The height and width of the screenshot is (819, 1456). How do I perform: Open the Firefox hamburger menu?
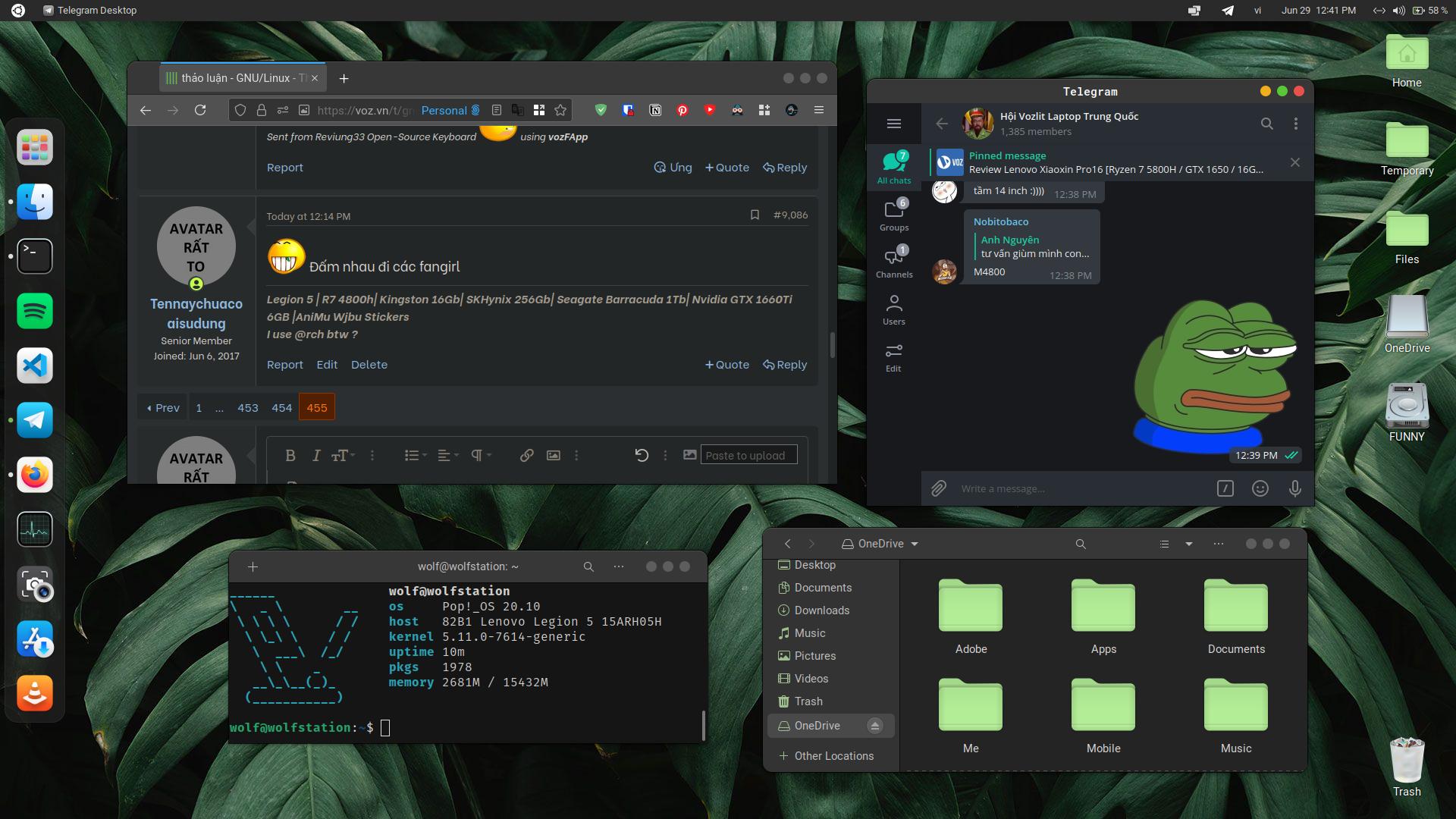coord(819,110)
